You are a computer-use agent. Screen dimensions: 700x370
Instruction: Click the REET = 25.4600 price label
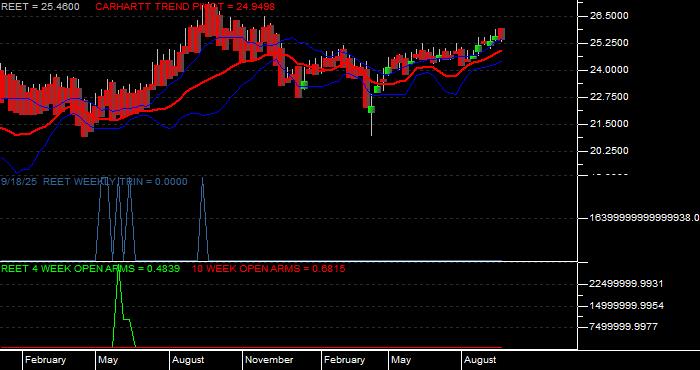pyautogui.click(x=40, y=7)
